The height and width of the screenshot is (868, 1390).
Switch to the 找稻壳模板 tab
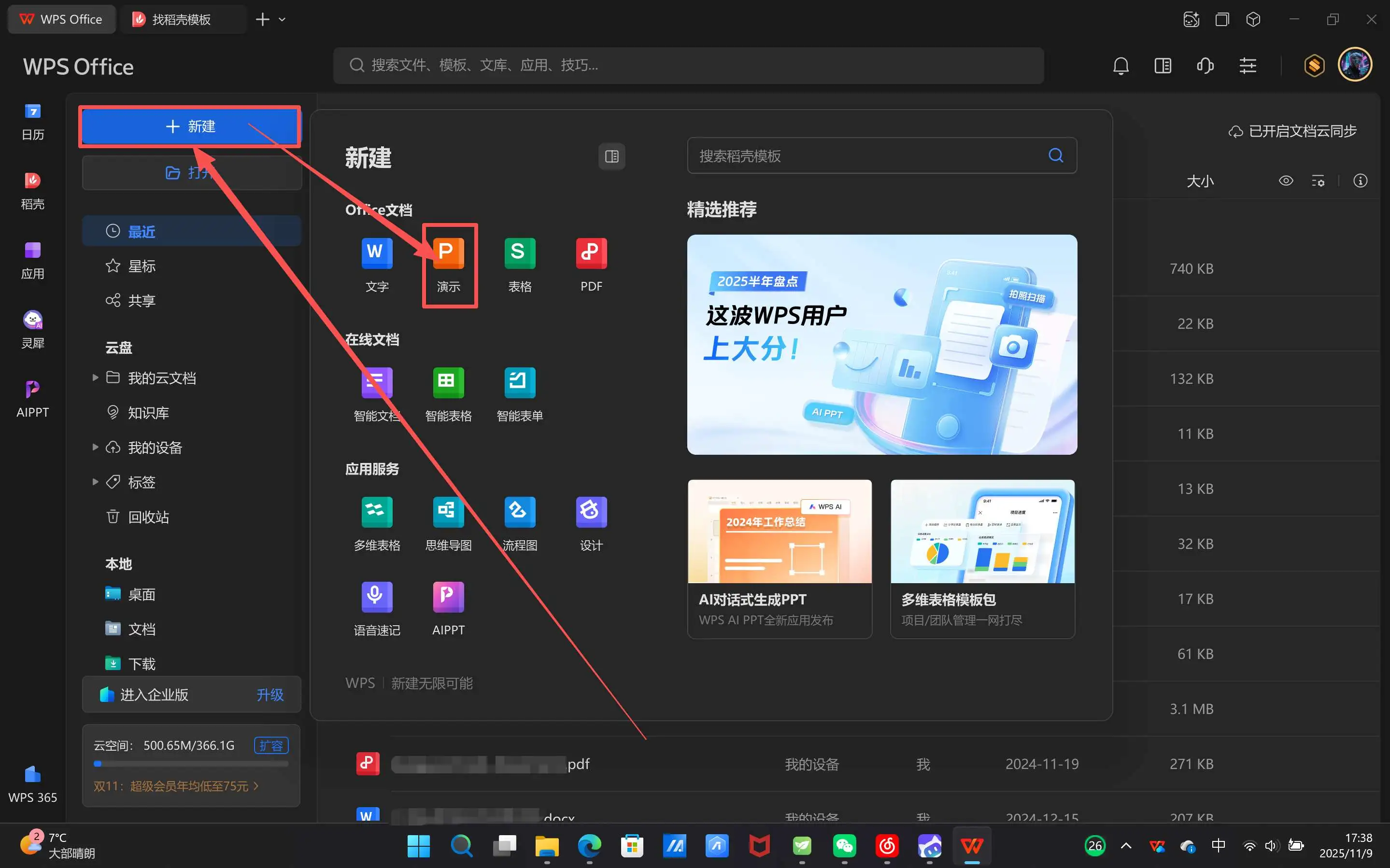click(x=180, y=19)
